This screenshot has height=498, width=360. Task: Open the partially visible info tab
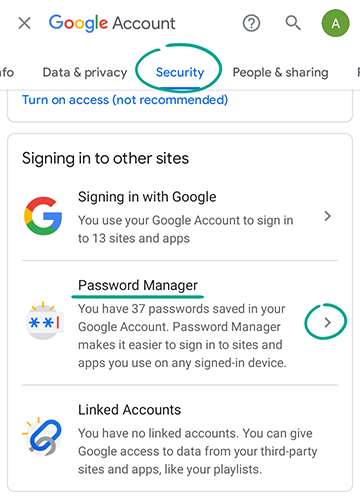tap(7, 72)
